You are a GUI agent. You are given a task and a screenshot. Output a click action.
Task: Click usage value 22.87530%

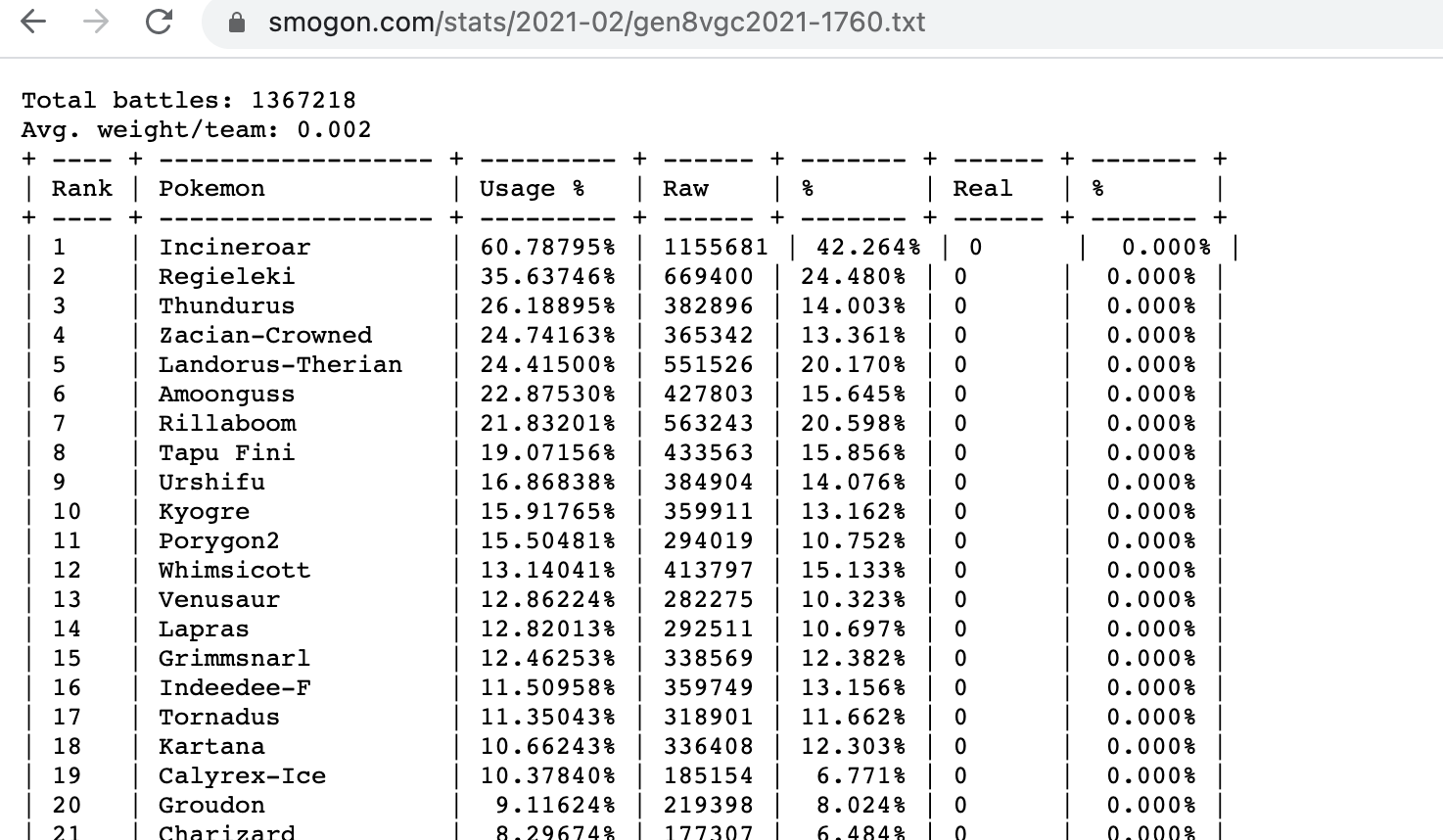(x=547, y=394)
